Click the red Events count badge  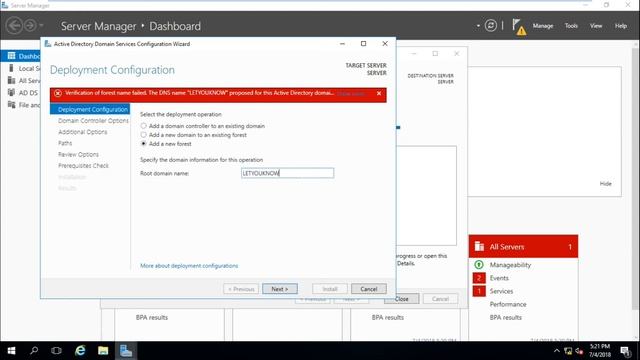tap(479, 278)
